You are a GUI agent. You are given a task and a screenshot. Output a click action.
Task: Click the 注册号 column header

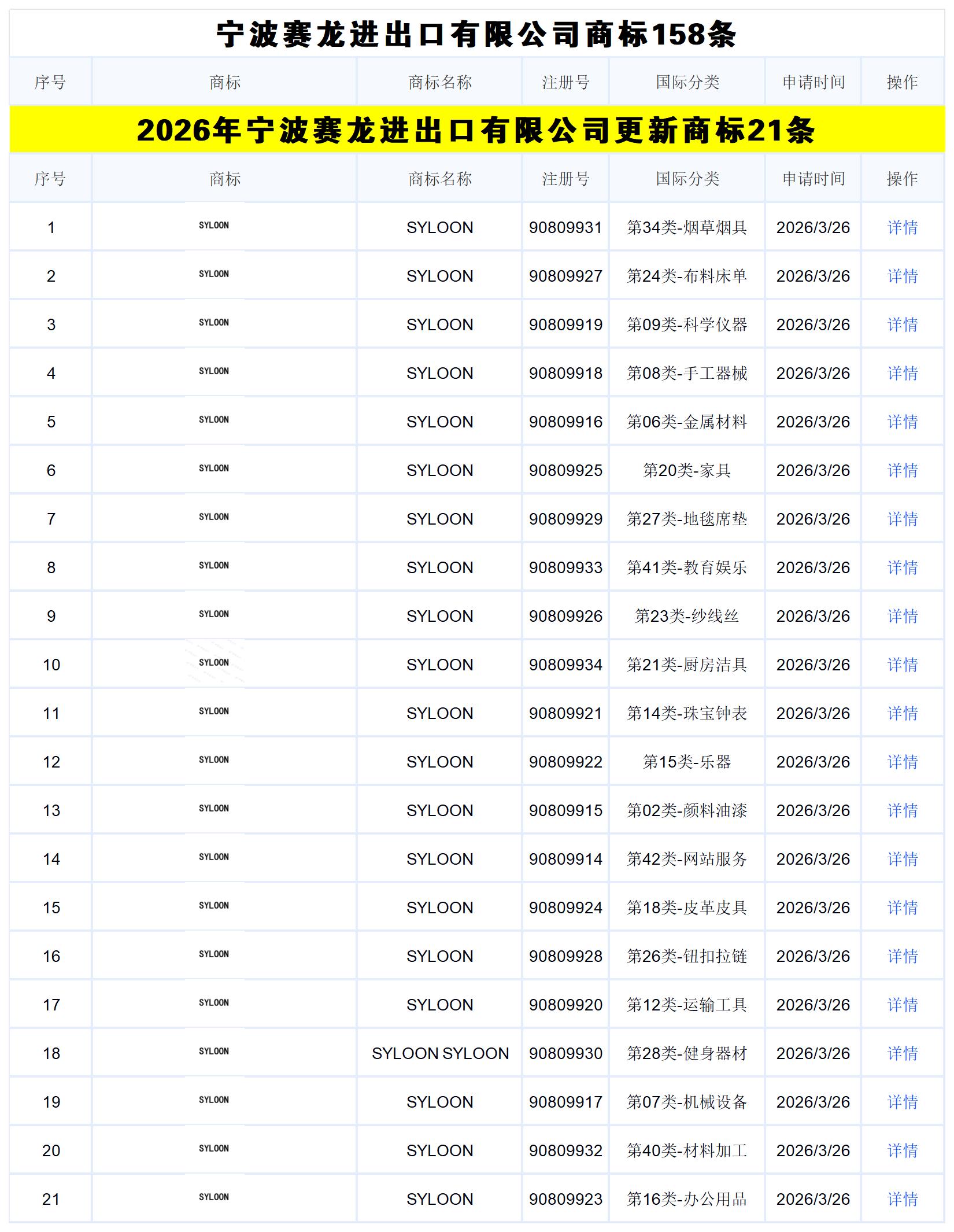pos(565,179)
